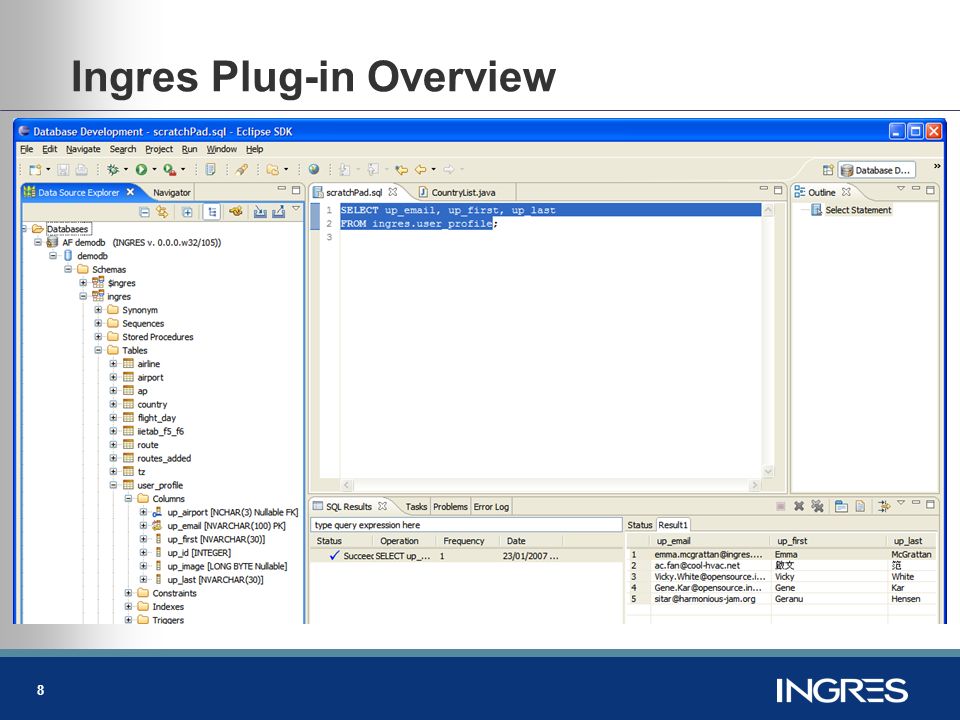
Task: Click the filters arrows icon in SQL Results toolbar
Action: point(884,506)
